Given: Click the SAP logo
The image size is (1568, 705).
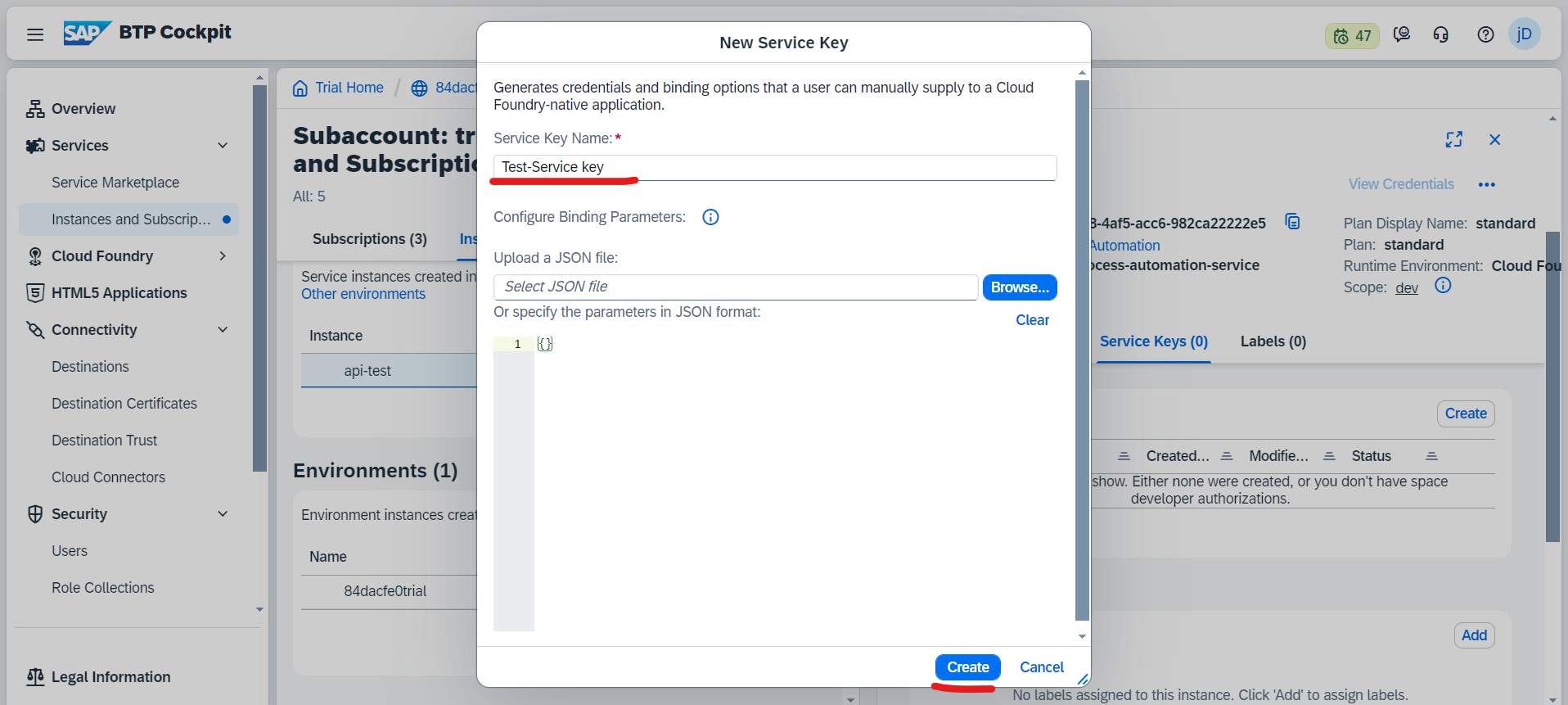Looking at the screenshot, I should click(87, 33).
